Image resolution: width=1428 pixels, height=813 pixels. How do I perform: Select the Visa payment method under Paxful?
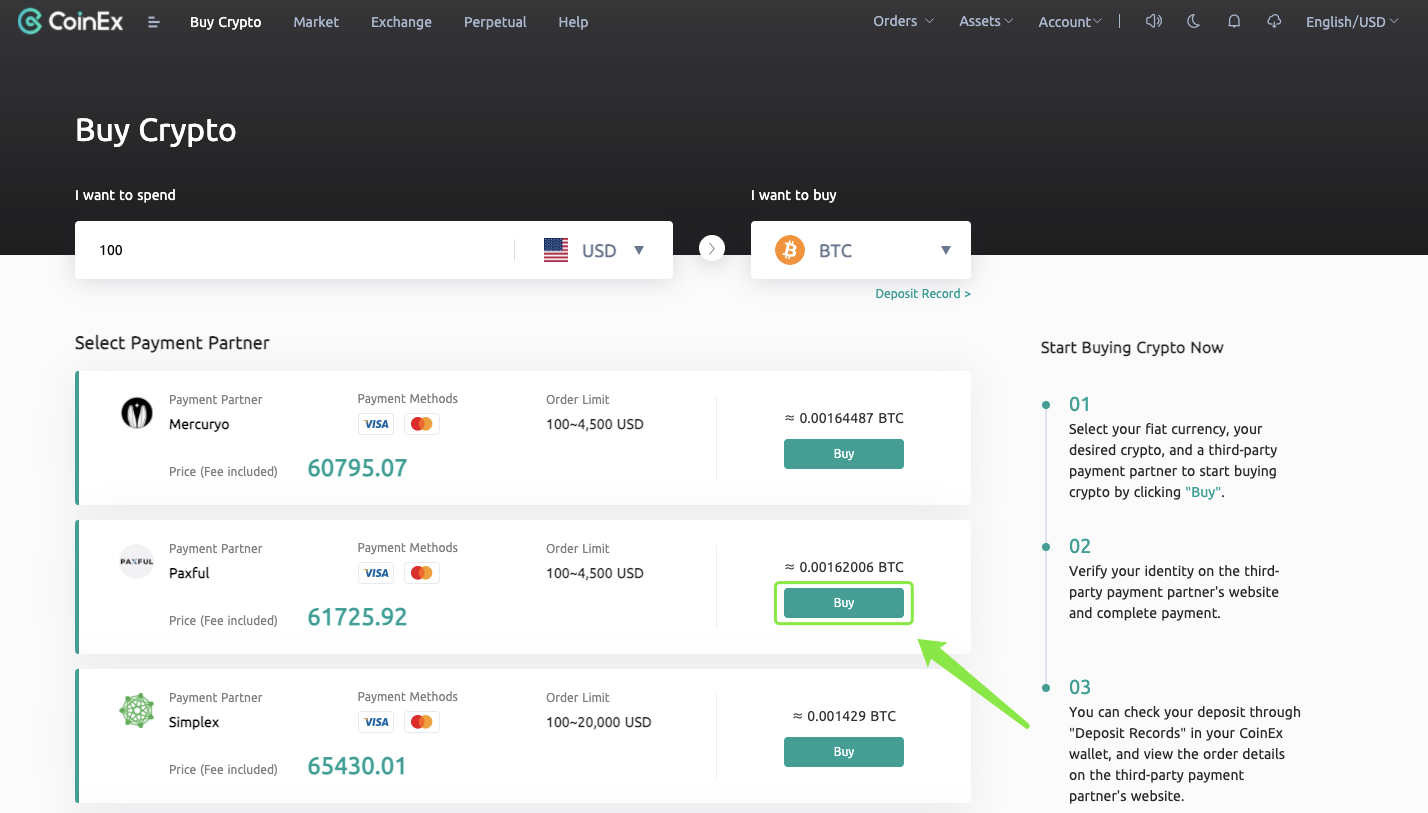coord(376,572)
